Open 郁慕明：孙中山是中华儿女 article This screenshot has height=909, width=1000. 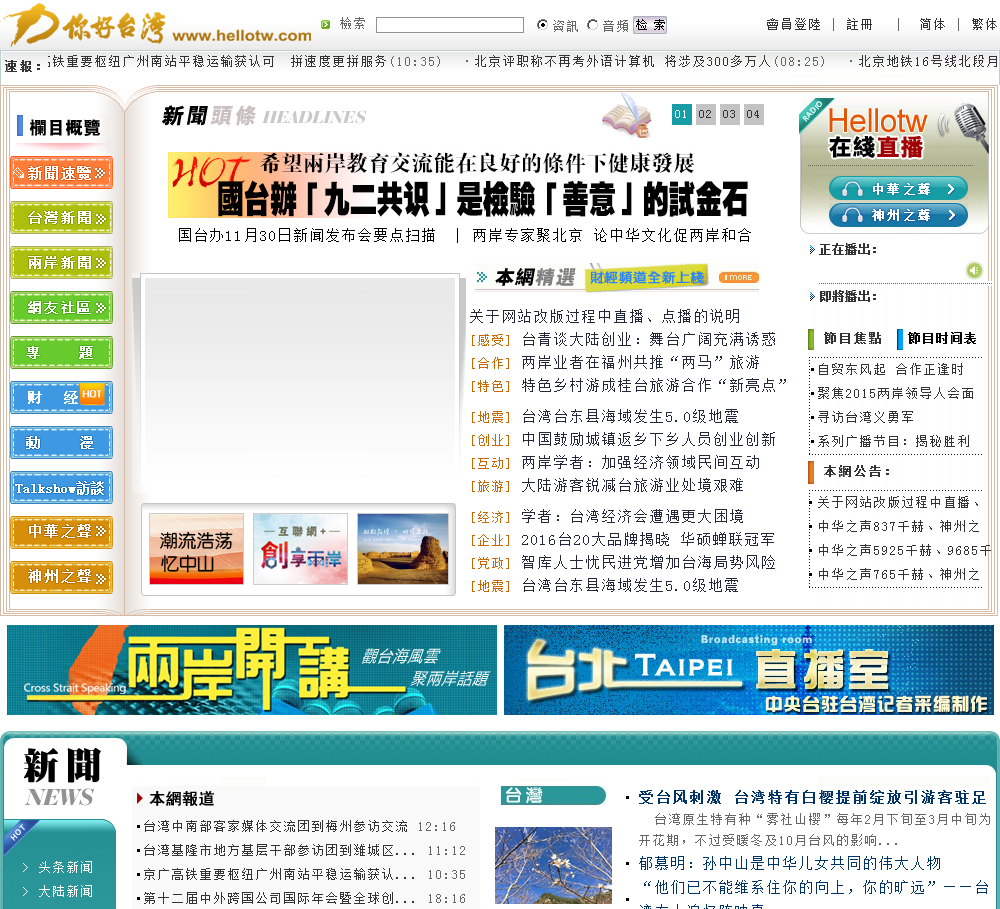click(790, 864)
